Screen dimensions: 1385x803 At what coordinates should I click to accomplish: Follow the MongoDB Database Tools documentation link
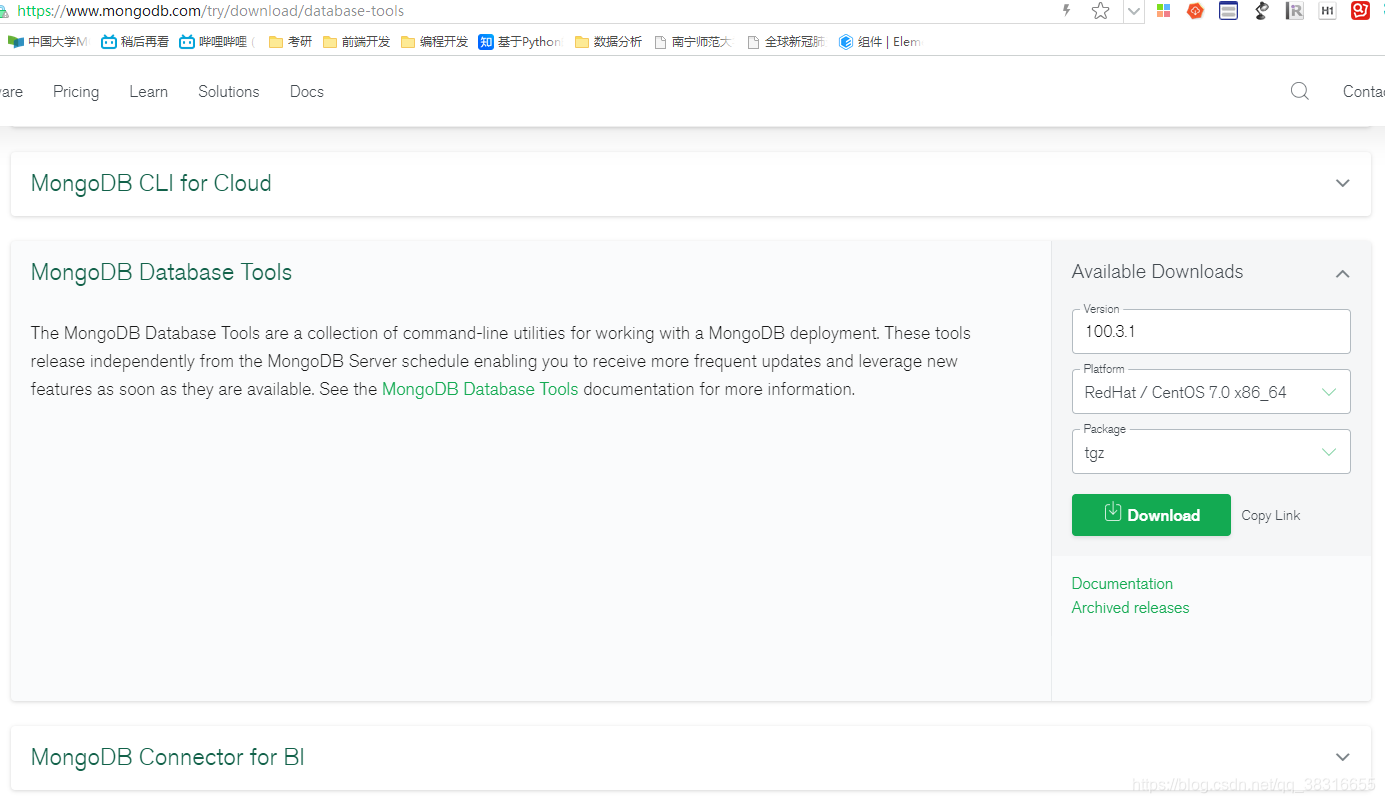click(x=480, y=389)
